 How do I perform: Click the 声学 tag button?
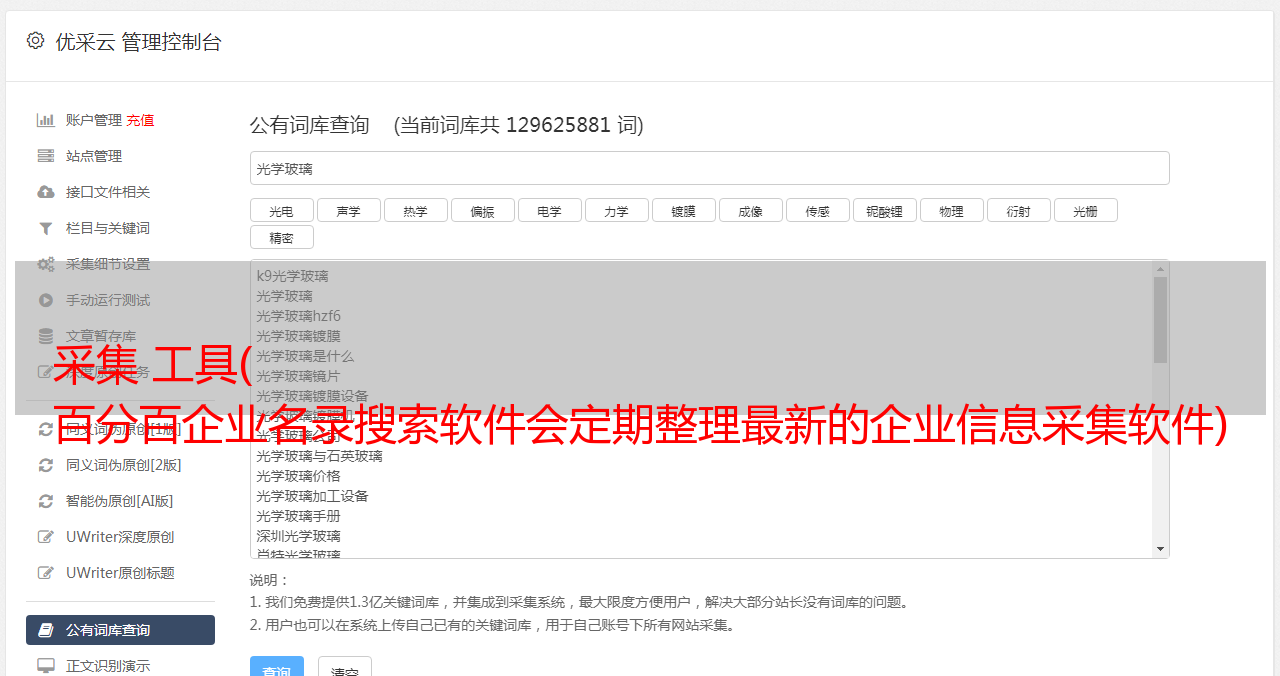click(x=348, y=210)
